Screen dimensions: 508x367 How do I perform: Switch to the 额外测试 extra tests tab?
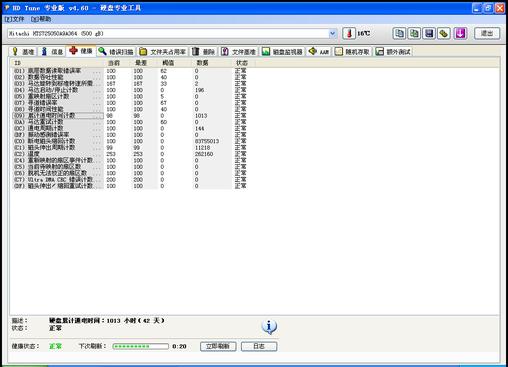click(x=393, y=52)
